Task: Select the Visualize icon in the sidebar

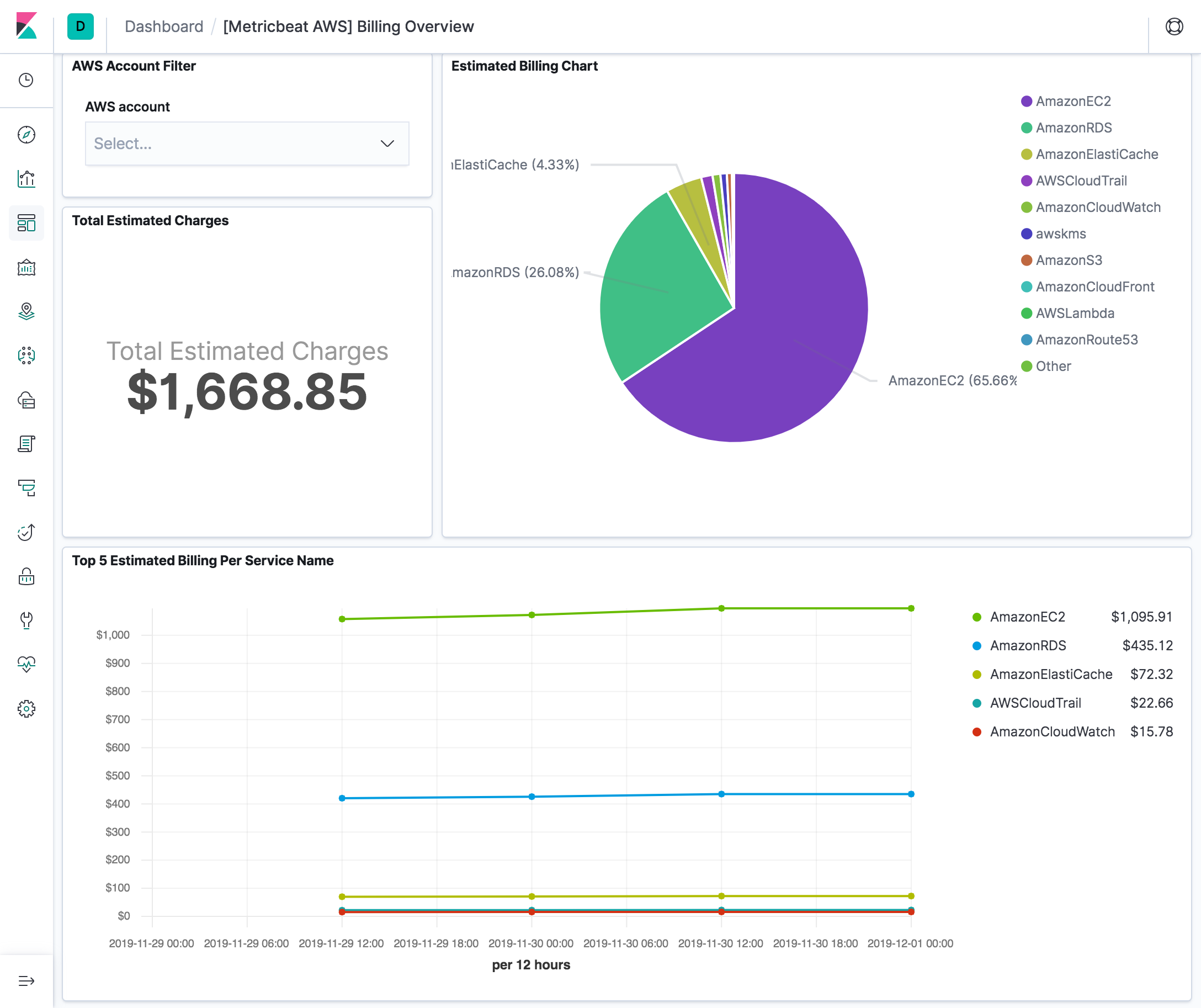Action: click(26, 178)
